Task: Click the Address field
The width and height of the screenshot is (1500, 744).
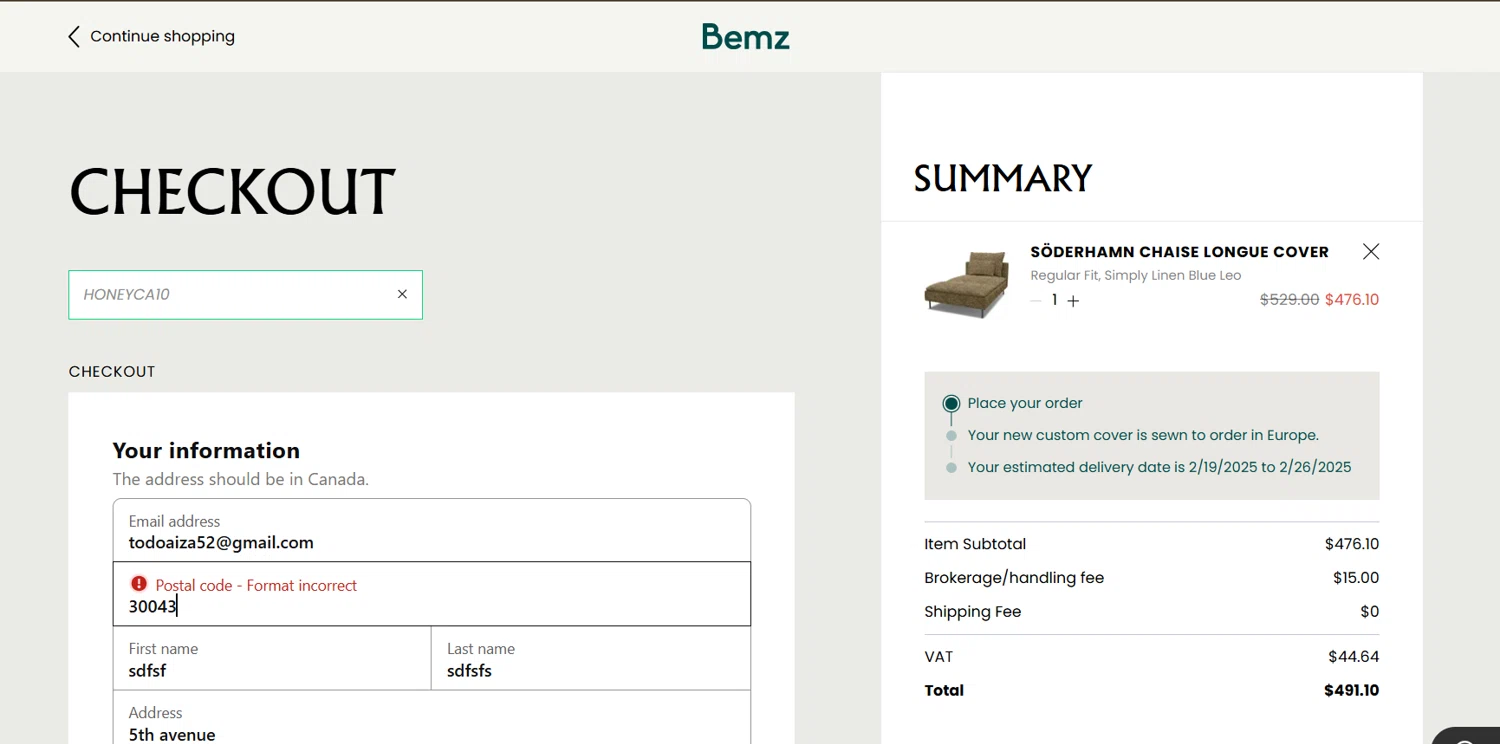Action: [432, 718]
